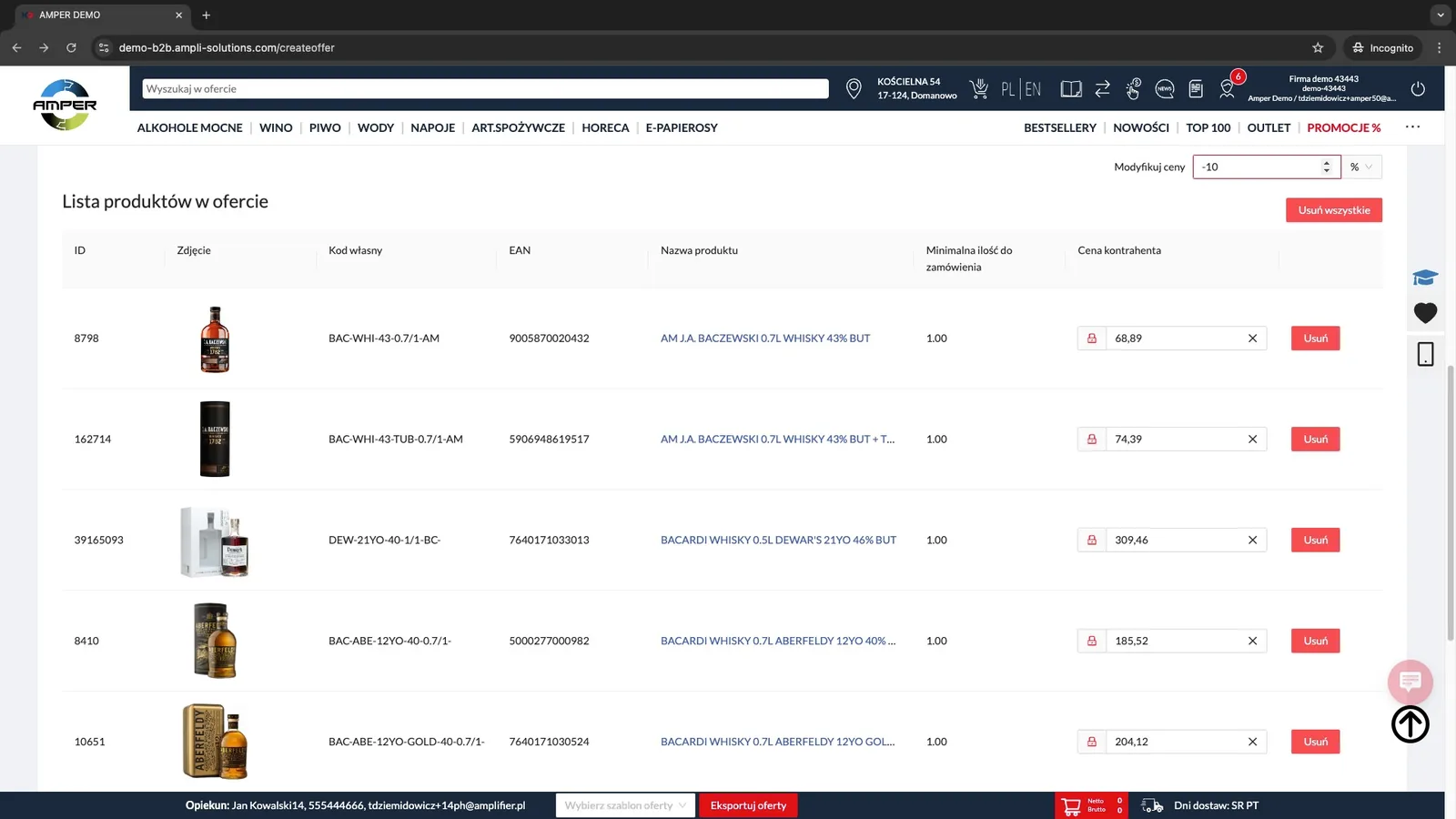Remove the product with ID 8798
The image size is (1456, 819).
(x=1315, y=339)
